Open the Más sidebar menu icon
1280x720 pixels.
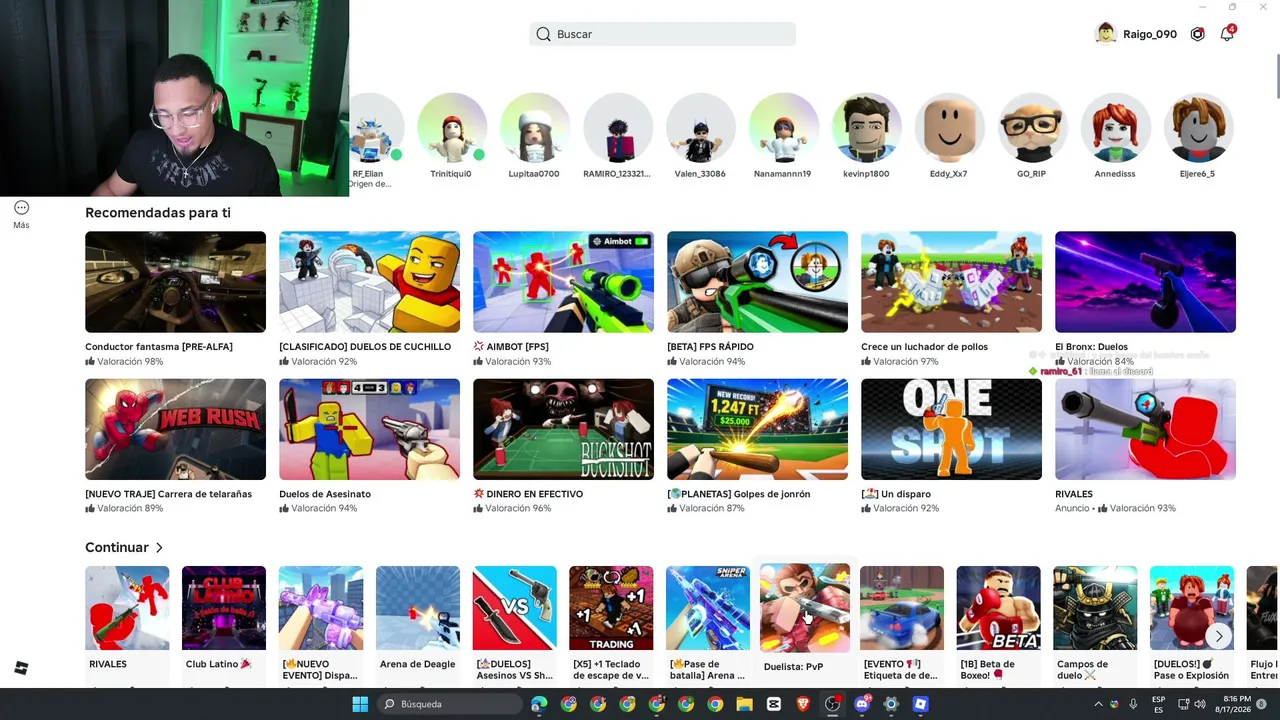(21, 208)
